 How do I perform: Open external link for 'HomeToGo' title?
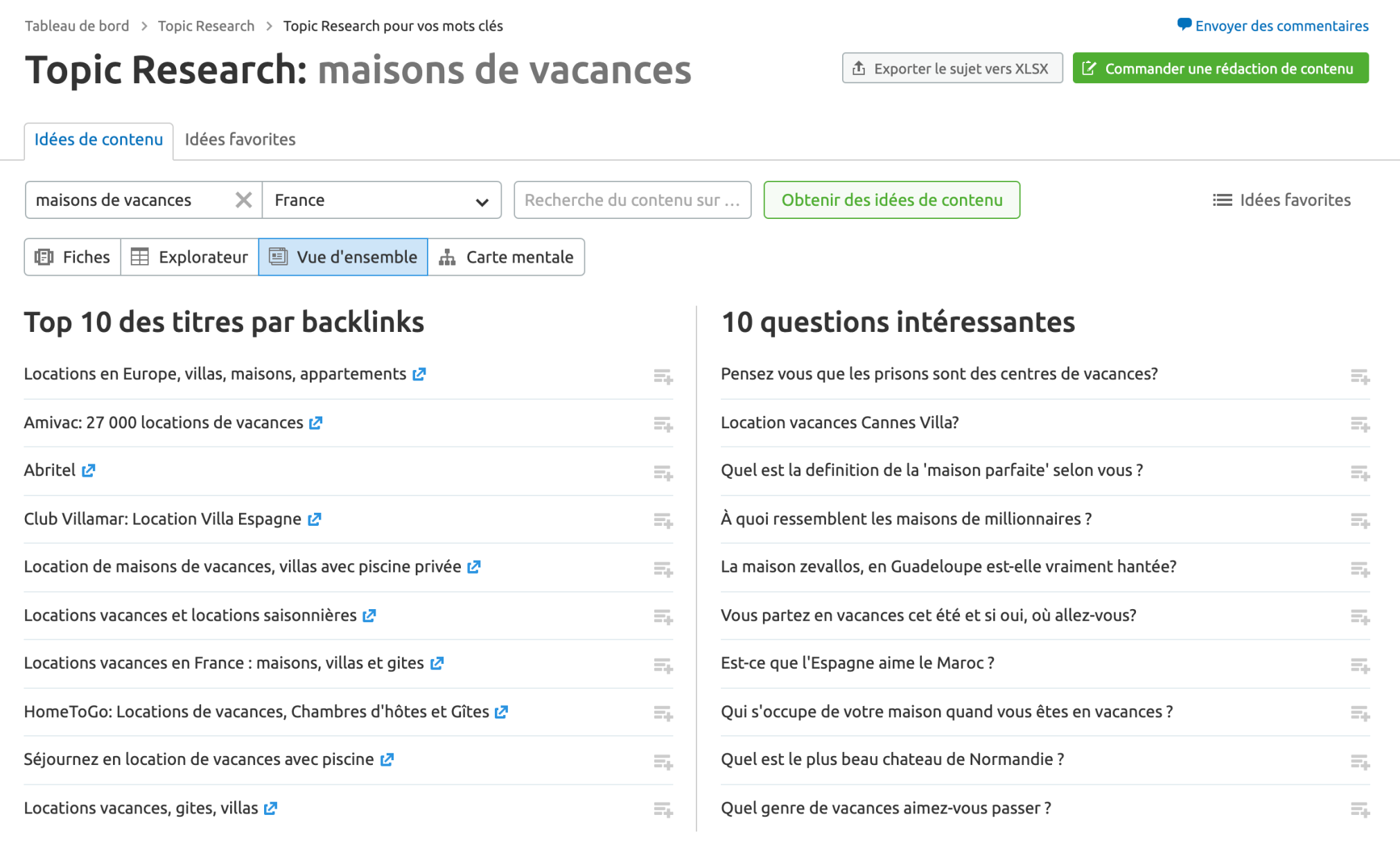(502, 712)
